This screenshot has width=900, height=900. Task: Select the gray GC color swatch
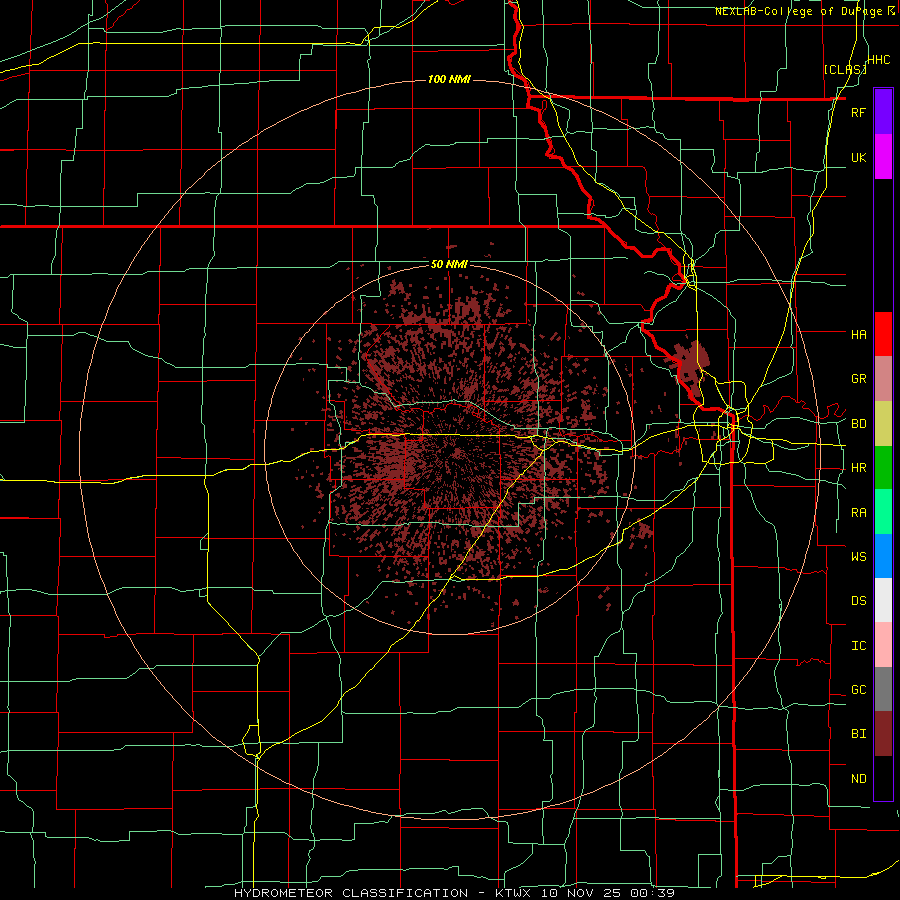click(x=883, y=689)
